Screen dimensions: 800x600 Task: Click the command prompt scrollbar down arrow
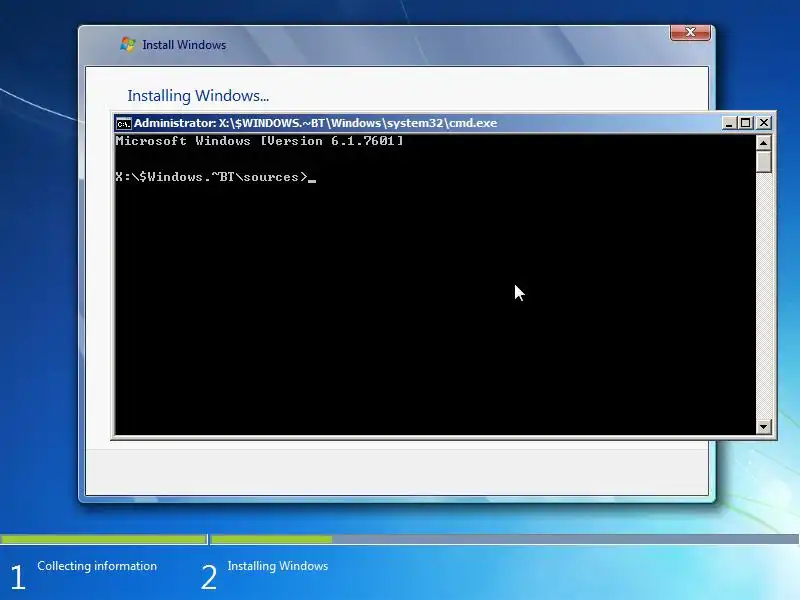763,427
